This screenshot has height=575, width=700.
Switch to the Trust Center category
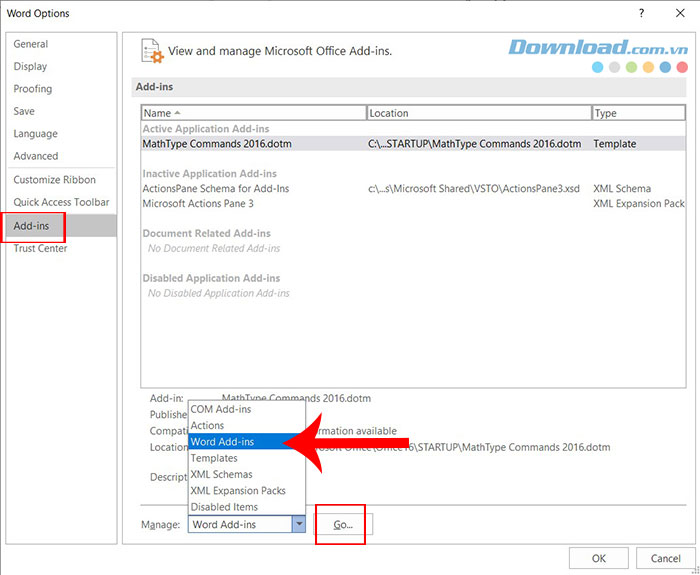[40, 248]
